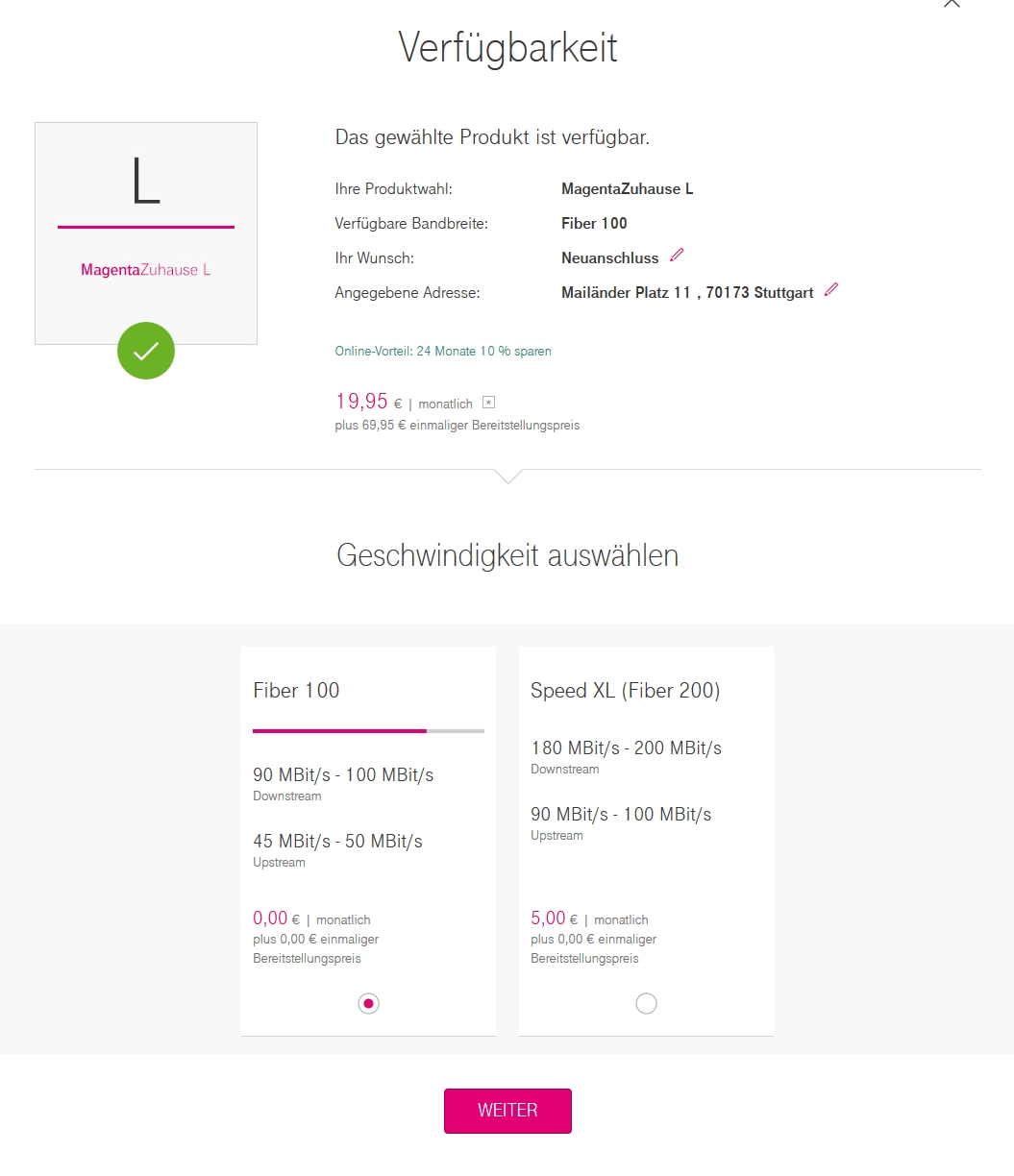Click the MagentaZuhause L label in product tile
This screenshot has width=1014, height=1176.
(146, 270)
